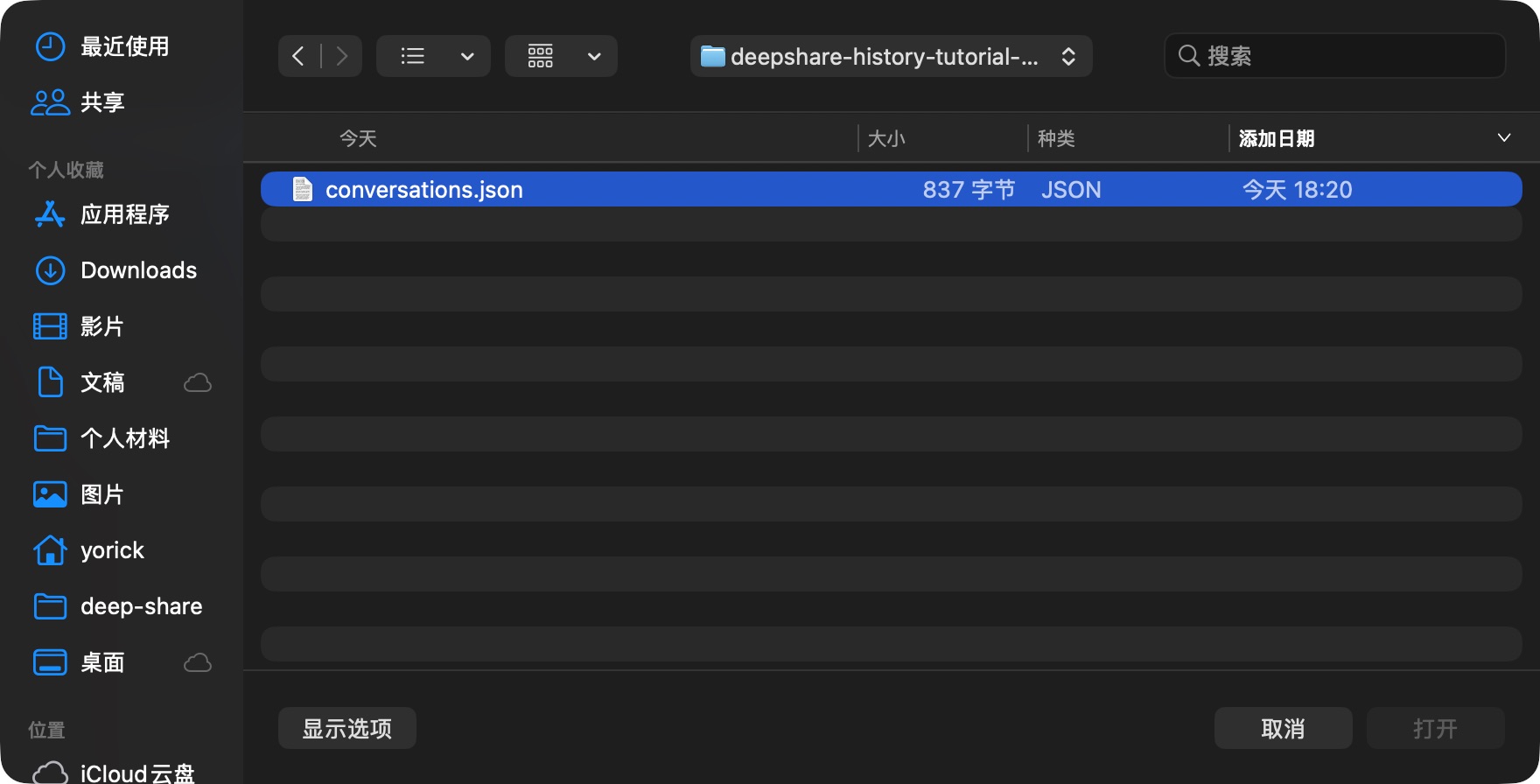Image resolution: width=1540 pixels, height=784 pixels.
Task: Open the deepshare-history-tutorial folder path popup
Action: click(x=891, y=56)
